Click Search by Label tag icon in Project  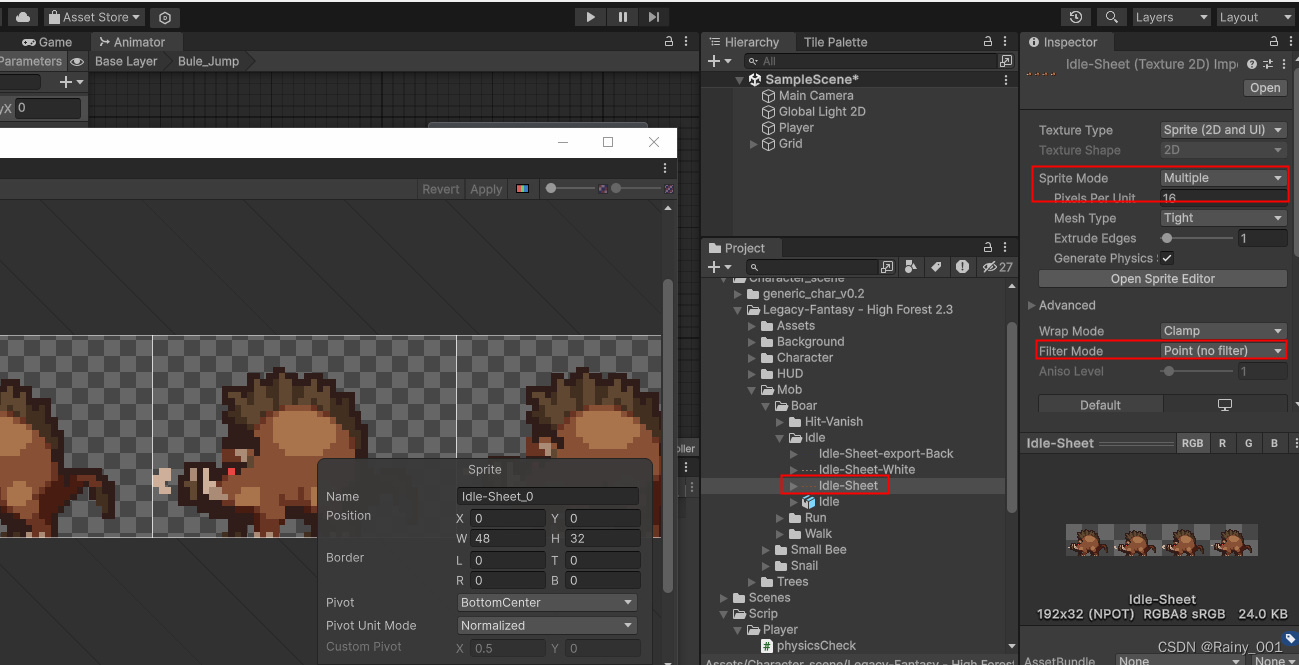936,267
